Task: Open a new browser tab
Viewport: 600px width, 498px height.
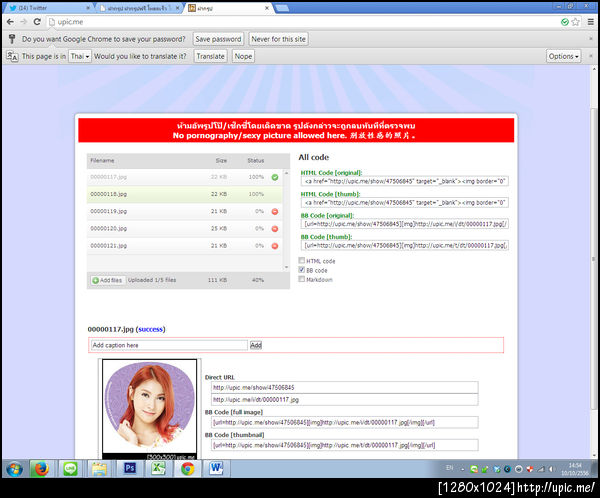Action: click(x=282, y=8)
